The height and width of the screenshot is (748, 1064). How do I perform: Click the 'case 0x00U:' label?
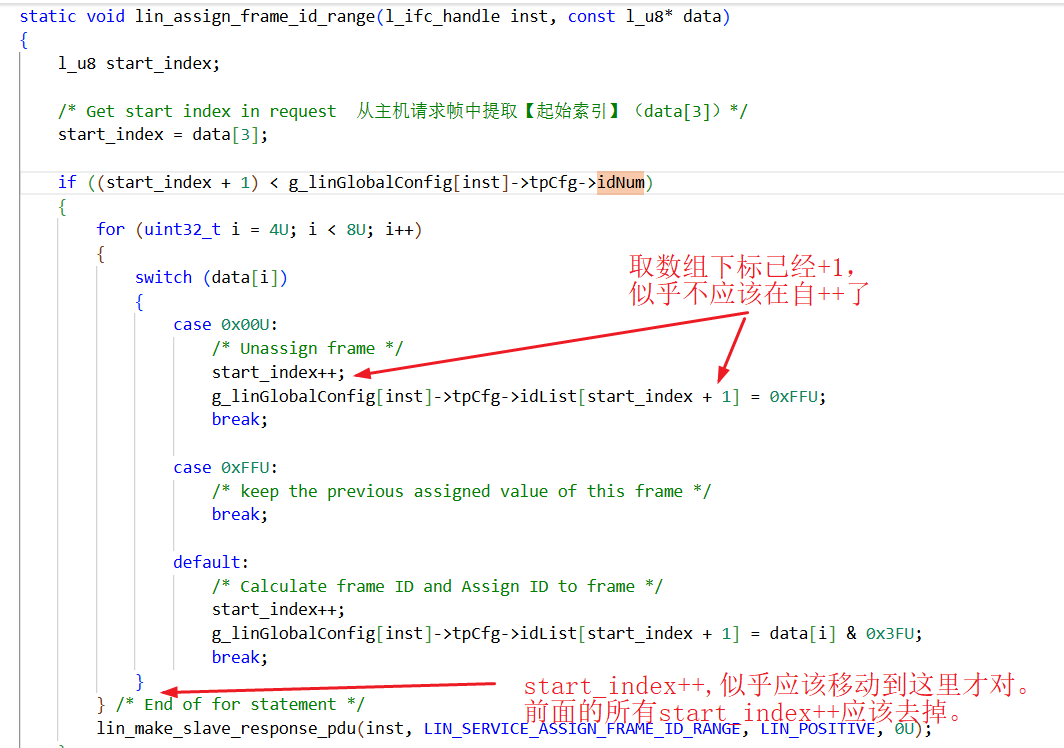(x=225, y=324)
